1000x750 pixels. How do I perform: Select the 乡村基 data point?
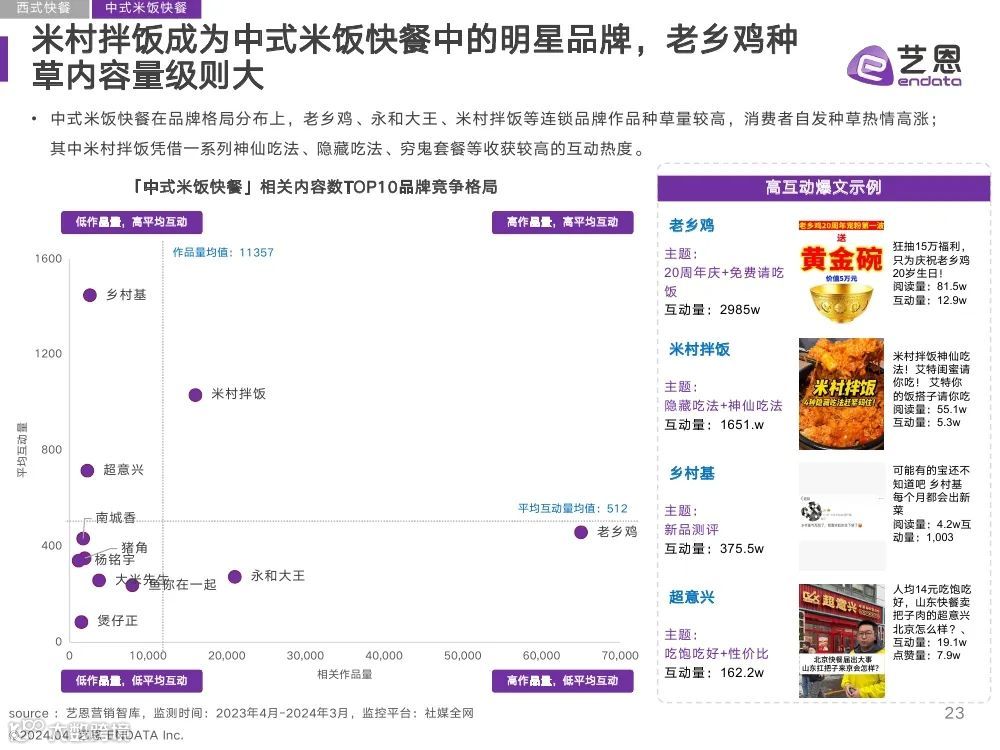pos(90,295)
